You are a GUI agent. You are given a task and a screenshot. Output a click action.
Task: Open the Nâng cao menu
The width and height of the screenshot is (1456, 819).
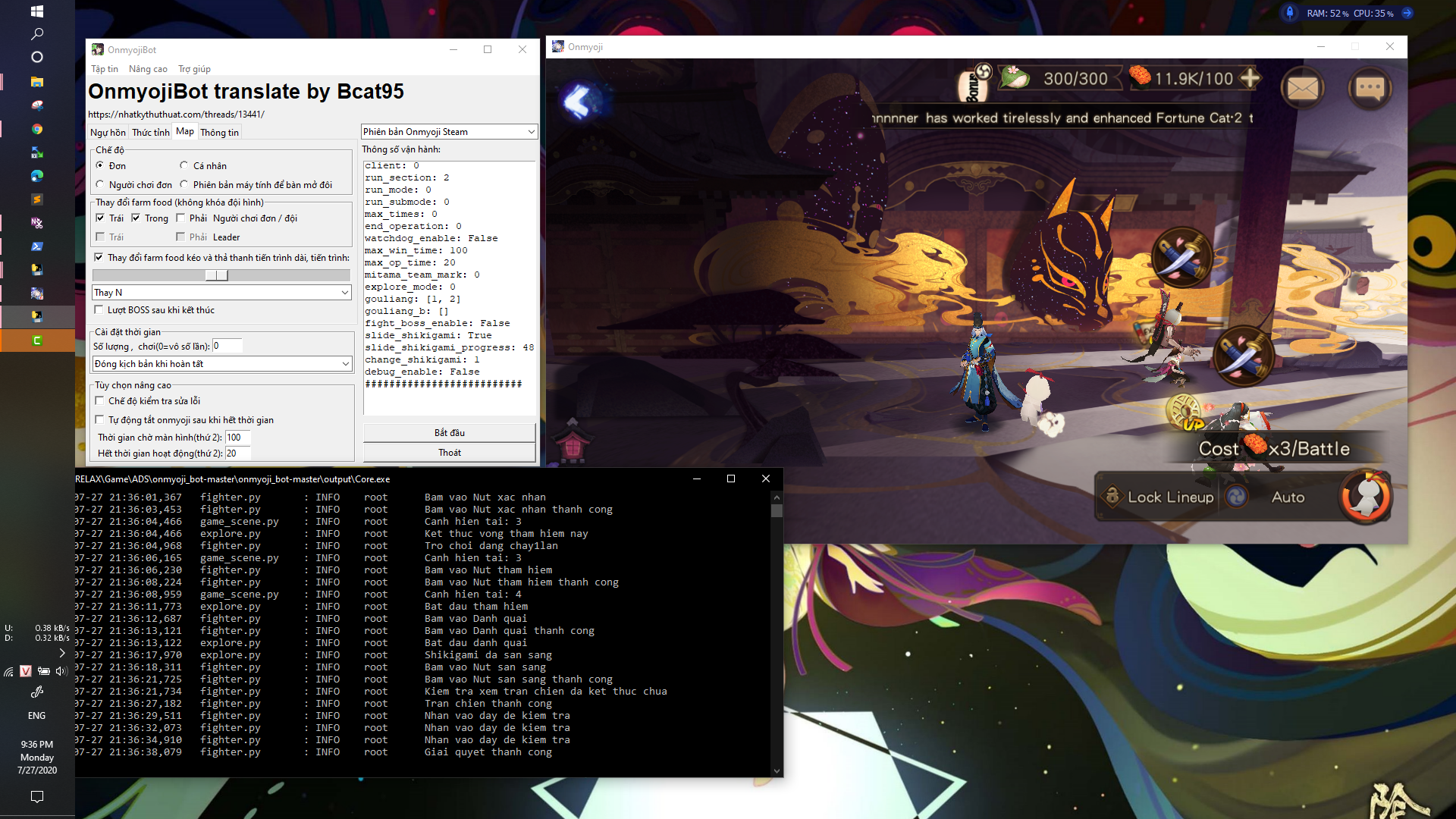[148, 69]
